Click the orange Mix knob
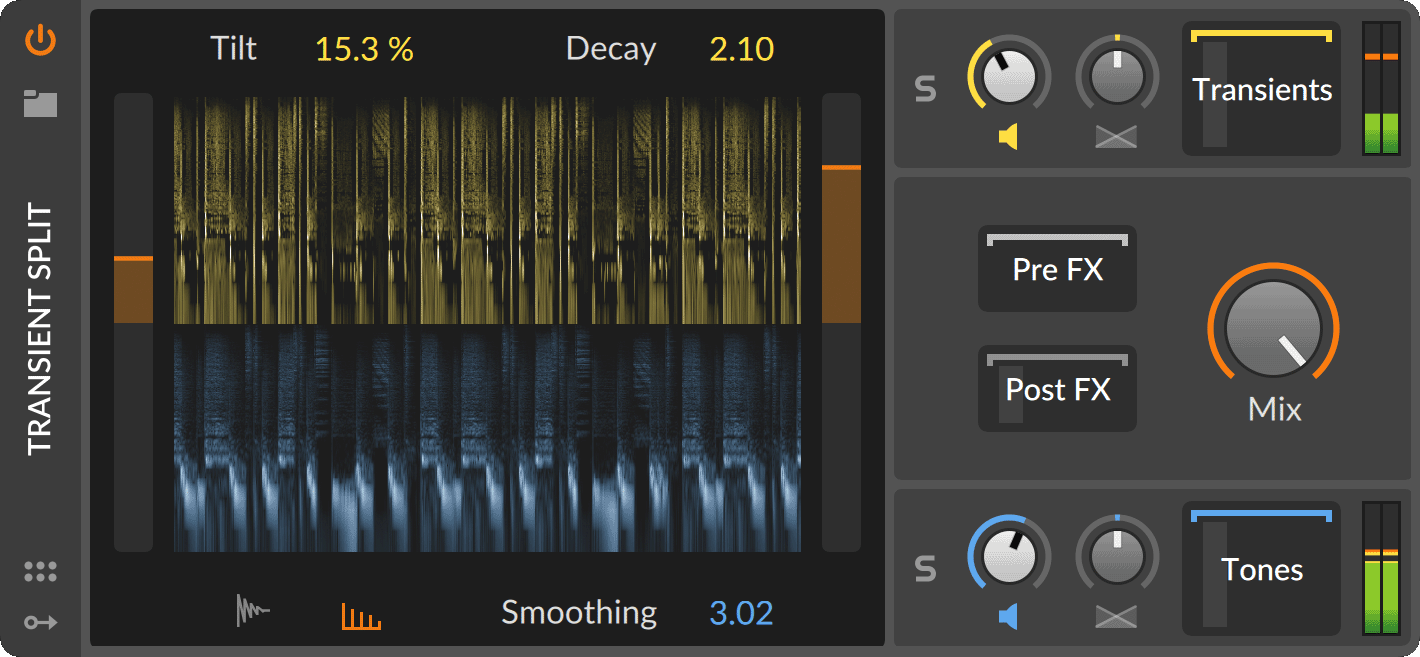This screenshot has width=1420, height=657. click(1273, 328)
